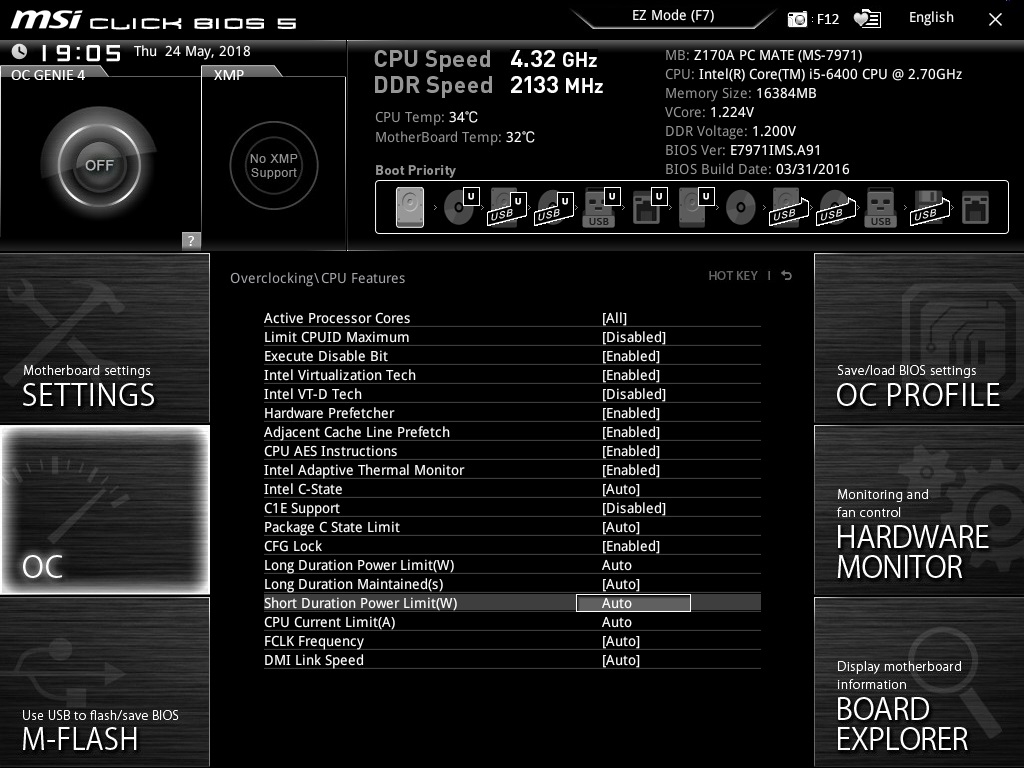Click the OC GENIE 4 tab label
Image resolution: width=1024 pixels, height=768 pixels.
48,75
